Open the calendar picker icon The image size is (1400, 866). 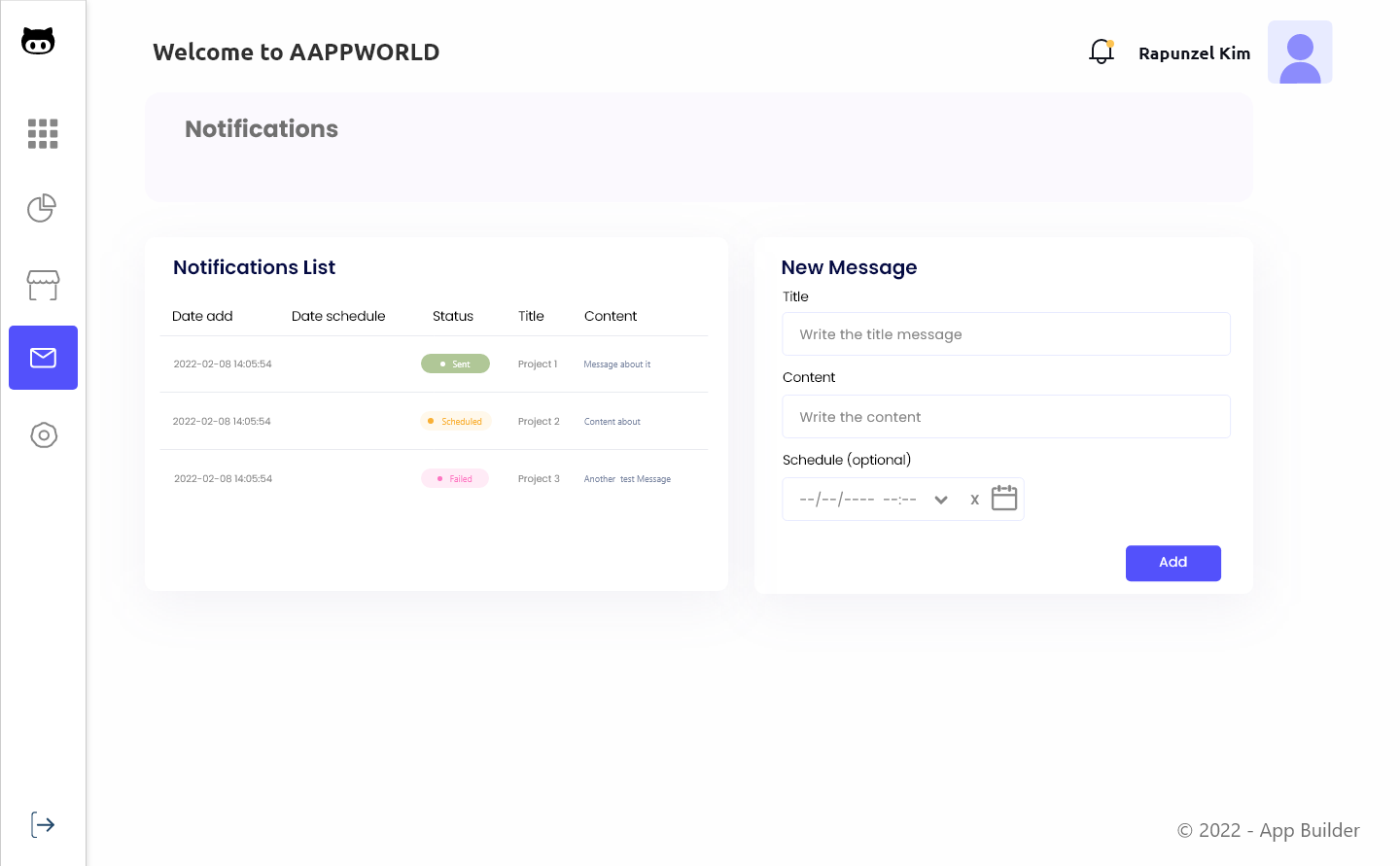[x=1004, y=498]
